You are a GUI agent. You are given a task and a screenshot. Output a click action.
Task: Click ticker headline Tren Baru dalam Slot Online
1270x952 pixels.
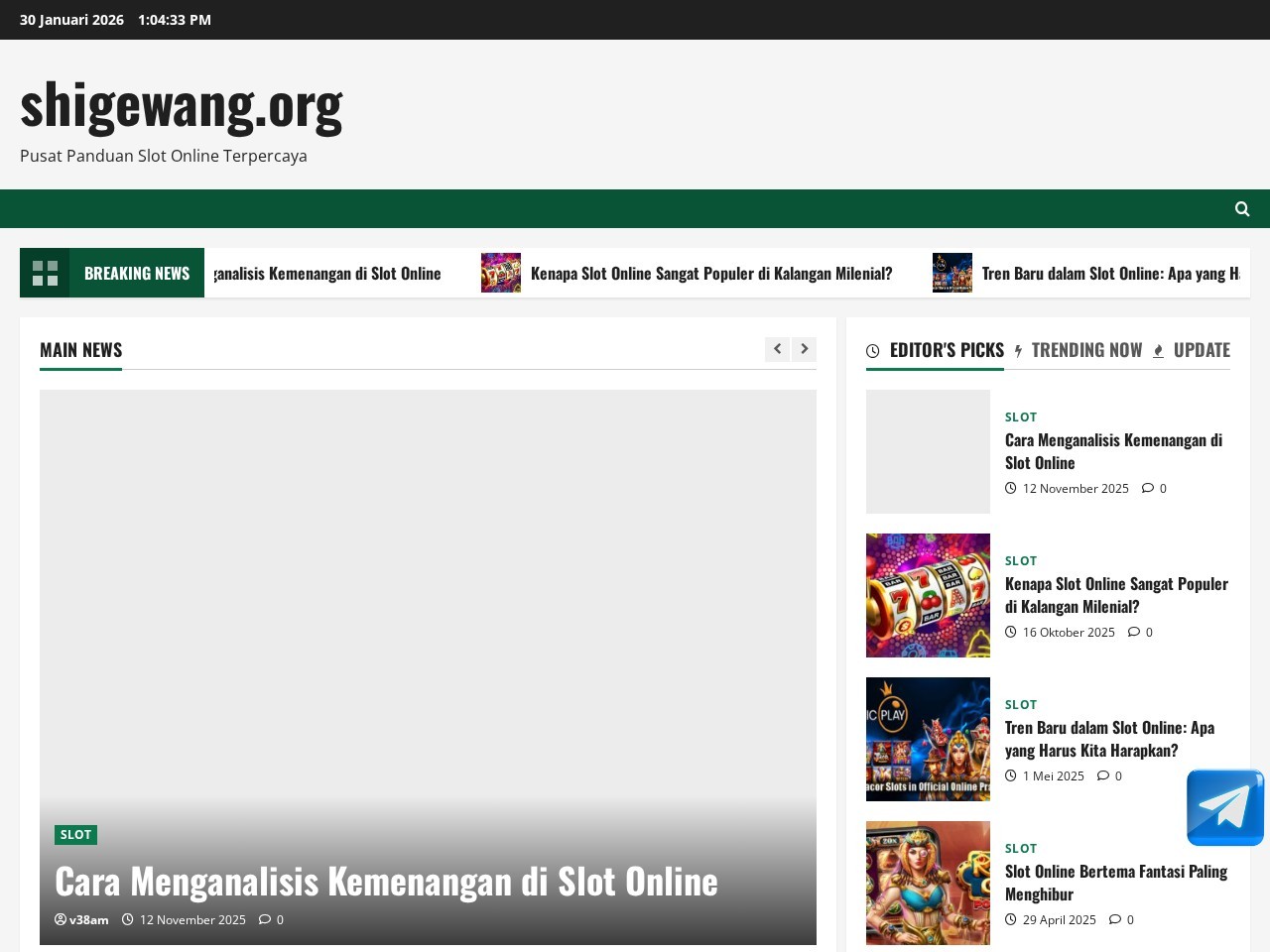[1110, 273]
